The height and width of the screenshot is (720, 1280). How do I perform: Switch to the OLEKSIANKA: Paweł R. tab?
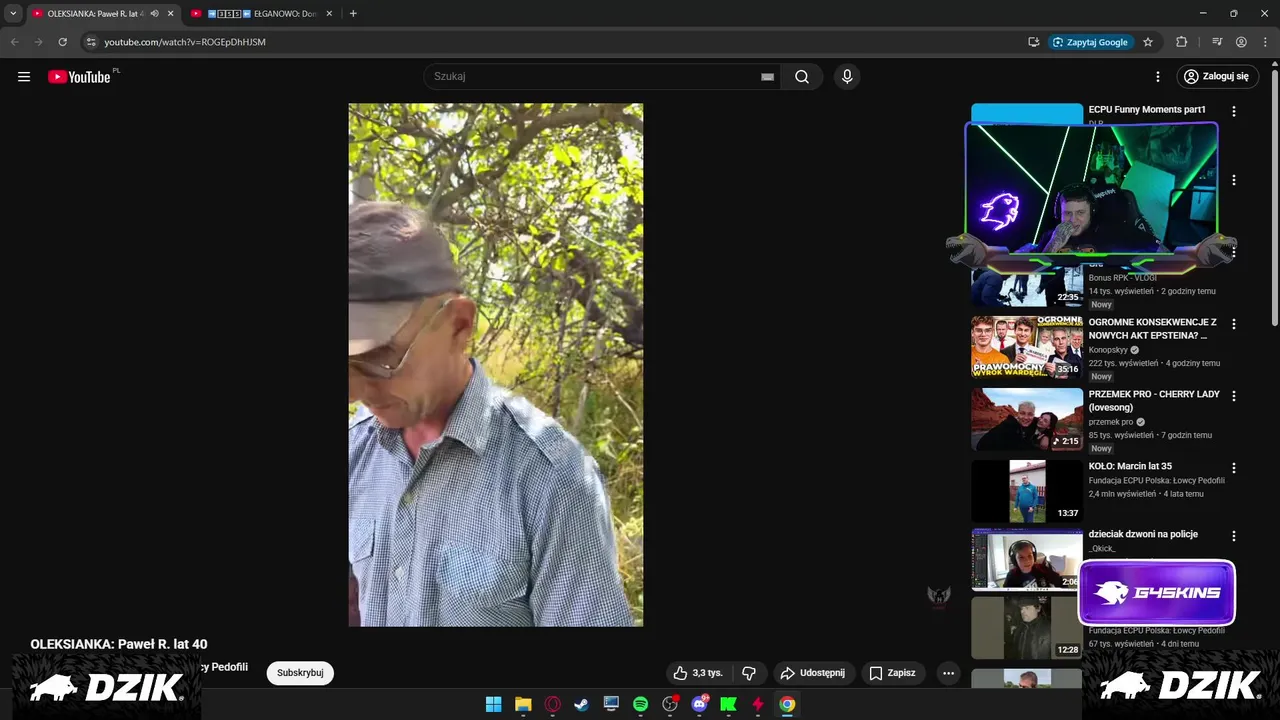(95, 13)
